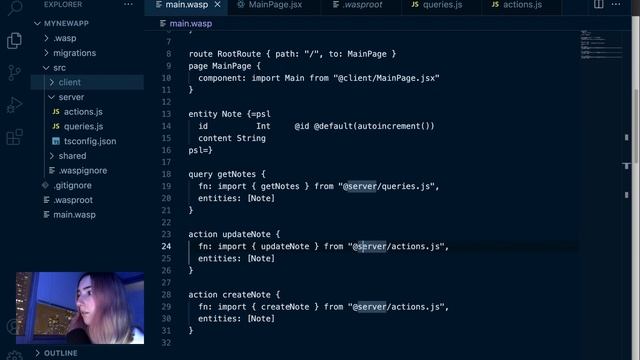Click "entities: [Note]" on line 30
640x360 pixels.
[x=236, y=318]
